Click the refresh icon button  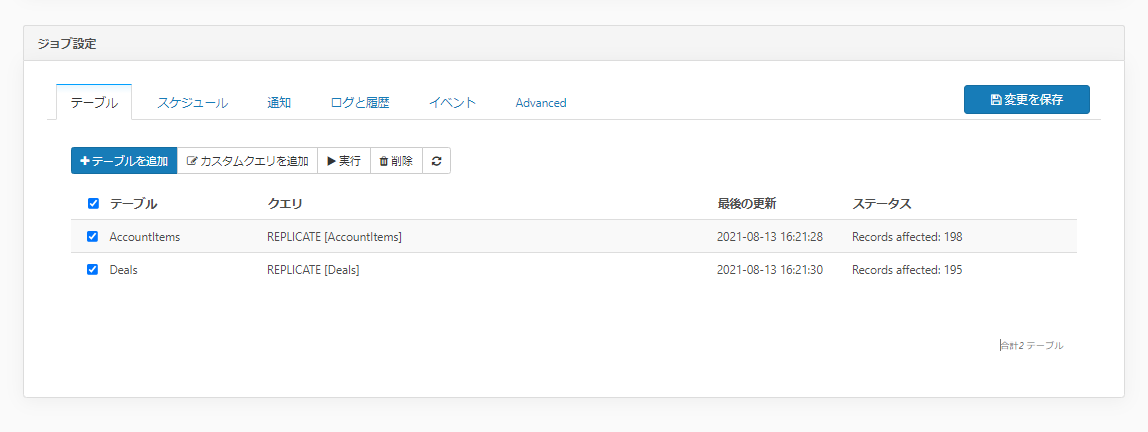click(x=436, y=161)
